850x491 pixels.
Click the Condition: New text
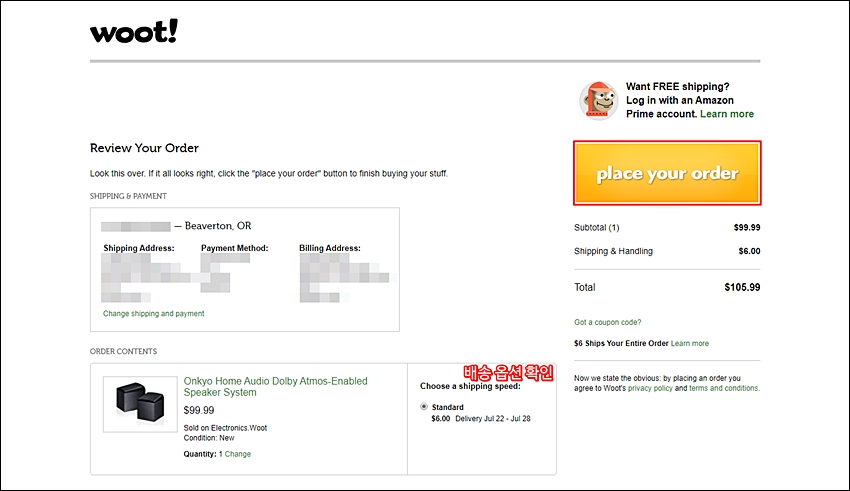[209, 438]
